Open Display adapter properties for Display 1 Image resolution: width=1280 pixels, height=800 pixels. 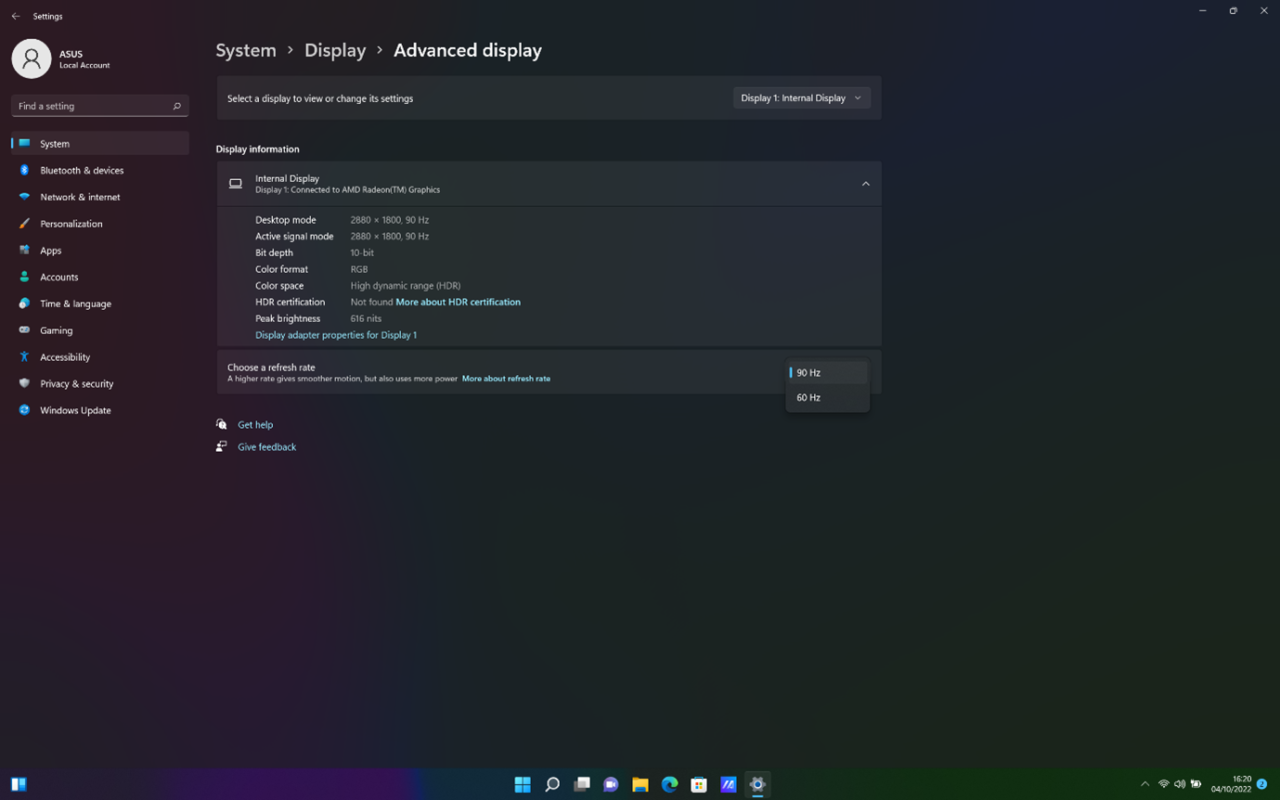point(336,335)
